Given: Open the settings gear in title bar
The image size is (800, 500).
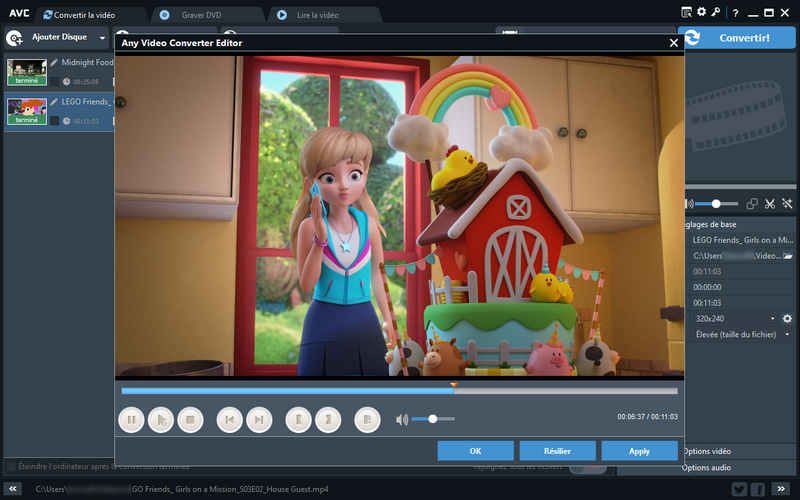Looking at the screenshot, I should click(x=702, y=12).
